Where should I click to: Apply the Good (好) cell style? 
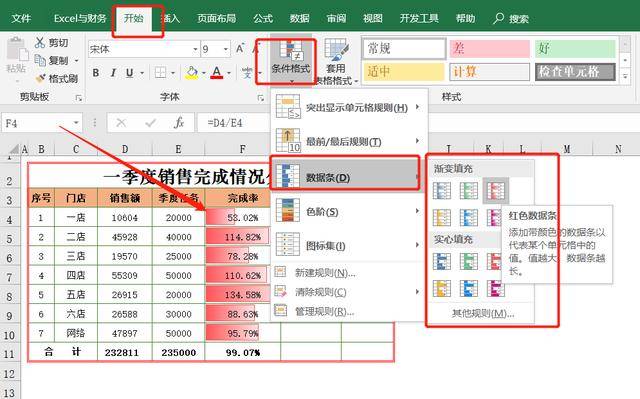pos(575,49)
